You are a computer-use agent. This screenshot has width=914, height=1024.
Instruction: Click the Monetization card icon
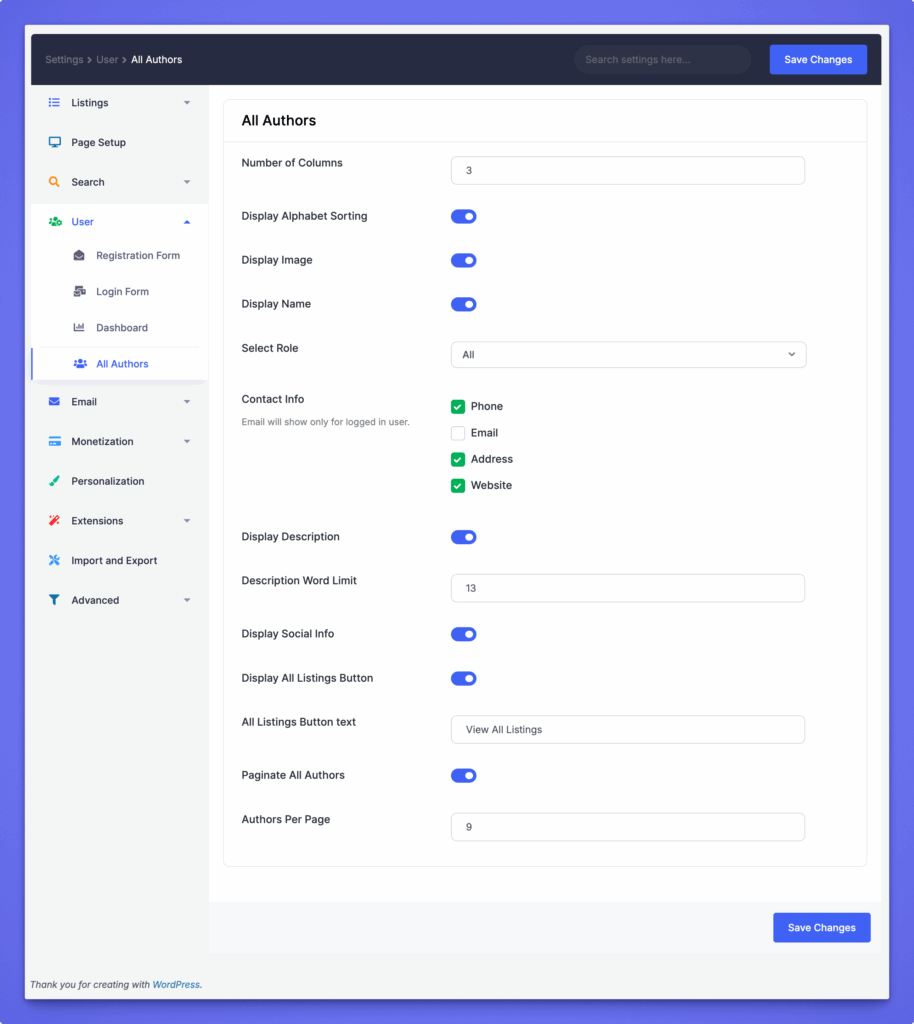coord(54,442)
